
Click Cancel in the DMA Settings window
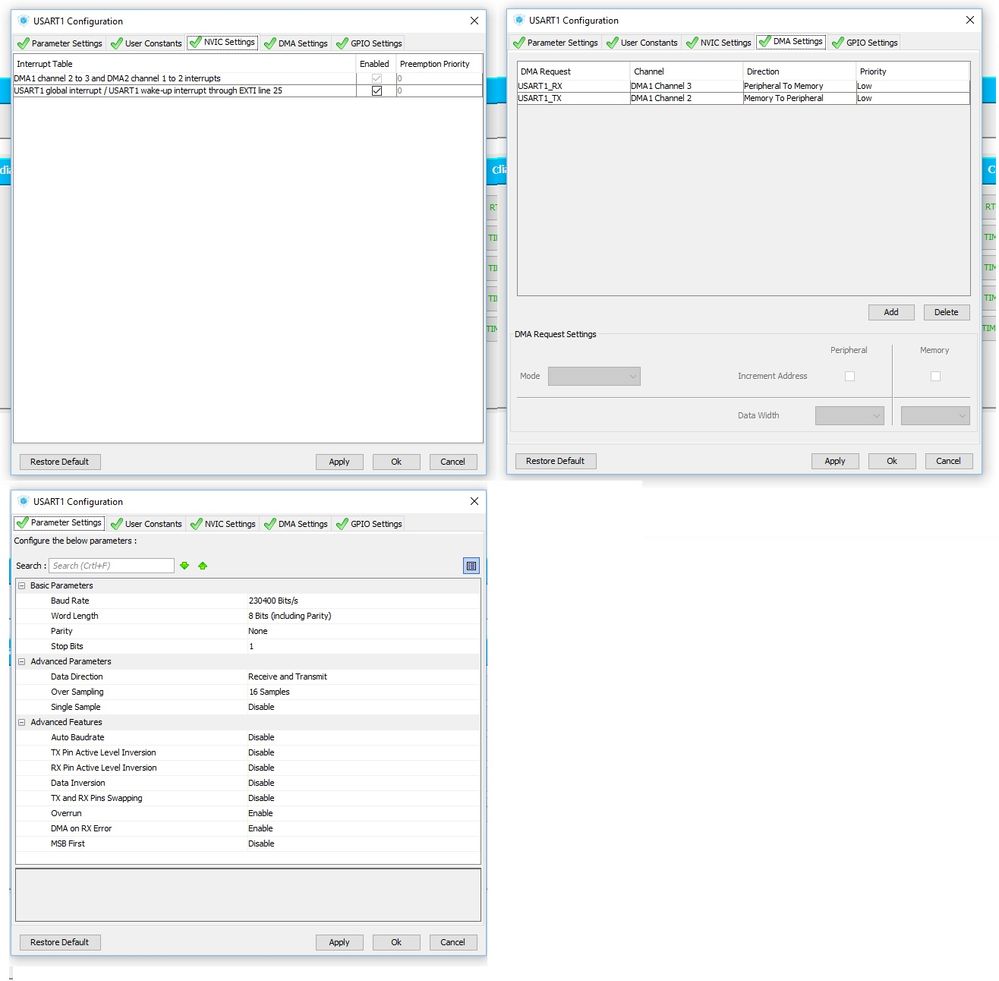[949, 461]
